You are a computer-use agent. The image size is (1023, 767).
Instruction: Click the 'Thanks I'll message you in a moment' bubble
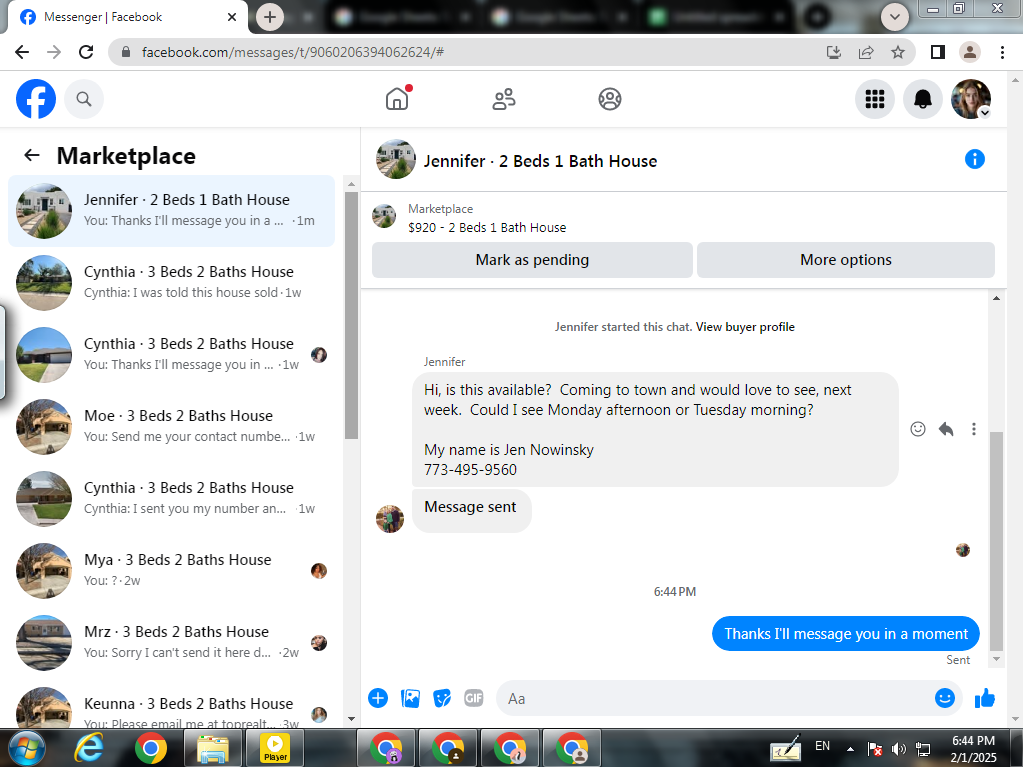[846, 633]
